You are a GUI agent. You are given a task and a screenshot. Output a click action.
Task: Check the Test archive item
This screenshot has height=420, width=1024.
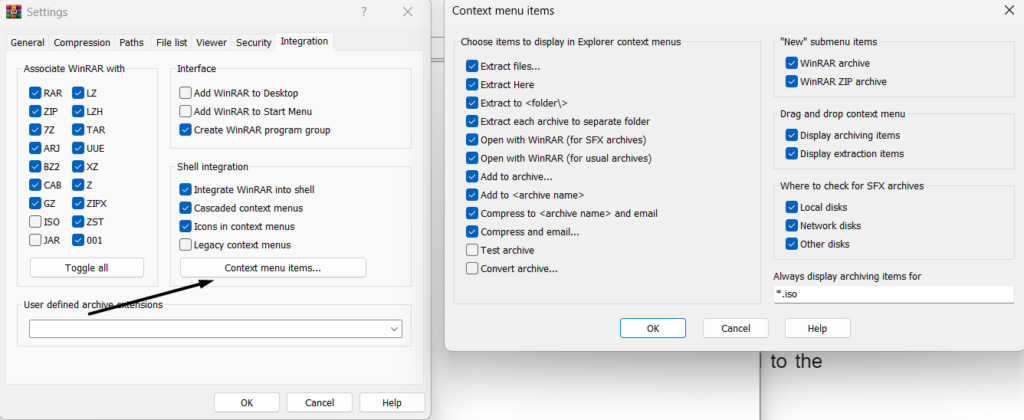click(472, 250)
